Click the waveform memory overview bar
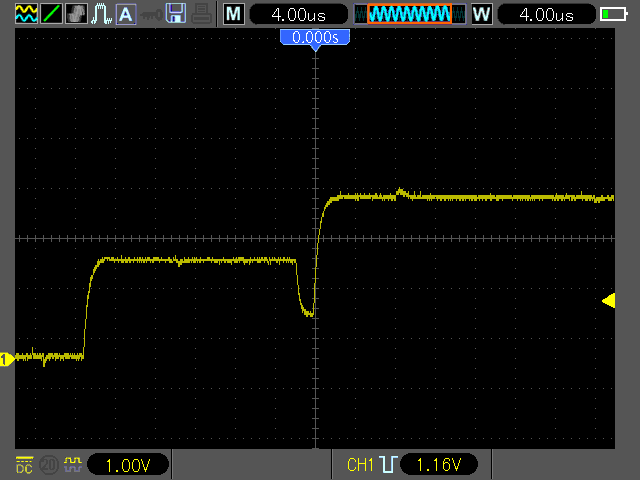Viewport: 640px width, 480px height. coord(409,14)
